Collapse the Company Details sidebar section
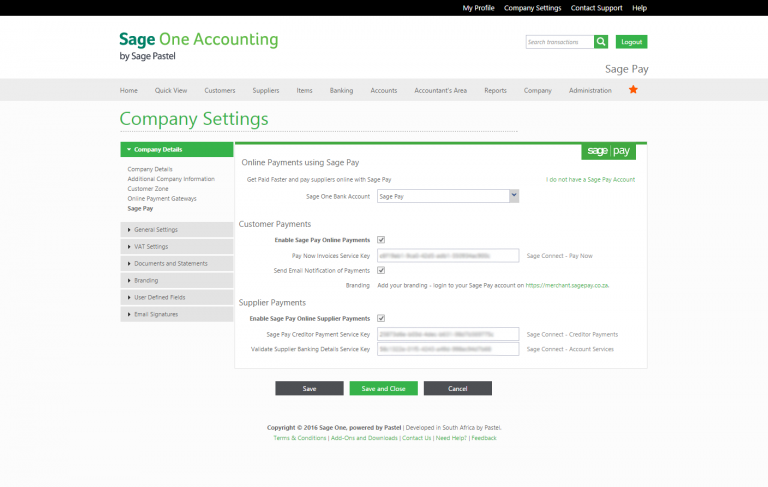The height and width of the screenshot is (487, 768). pyautogui.click(x=177, y=149)
